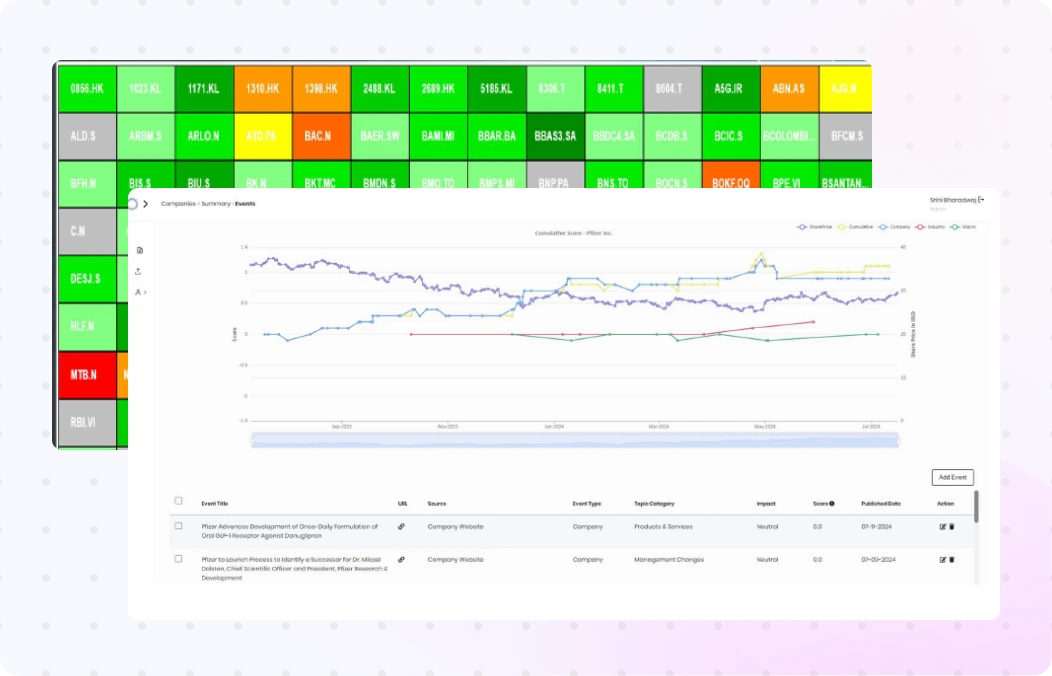Click the Impact column header
This screenshot has width=1052, height=676.
766,504
